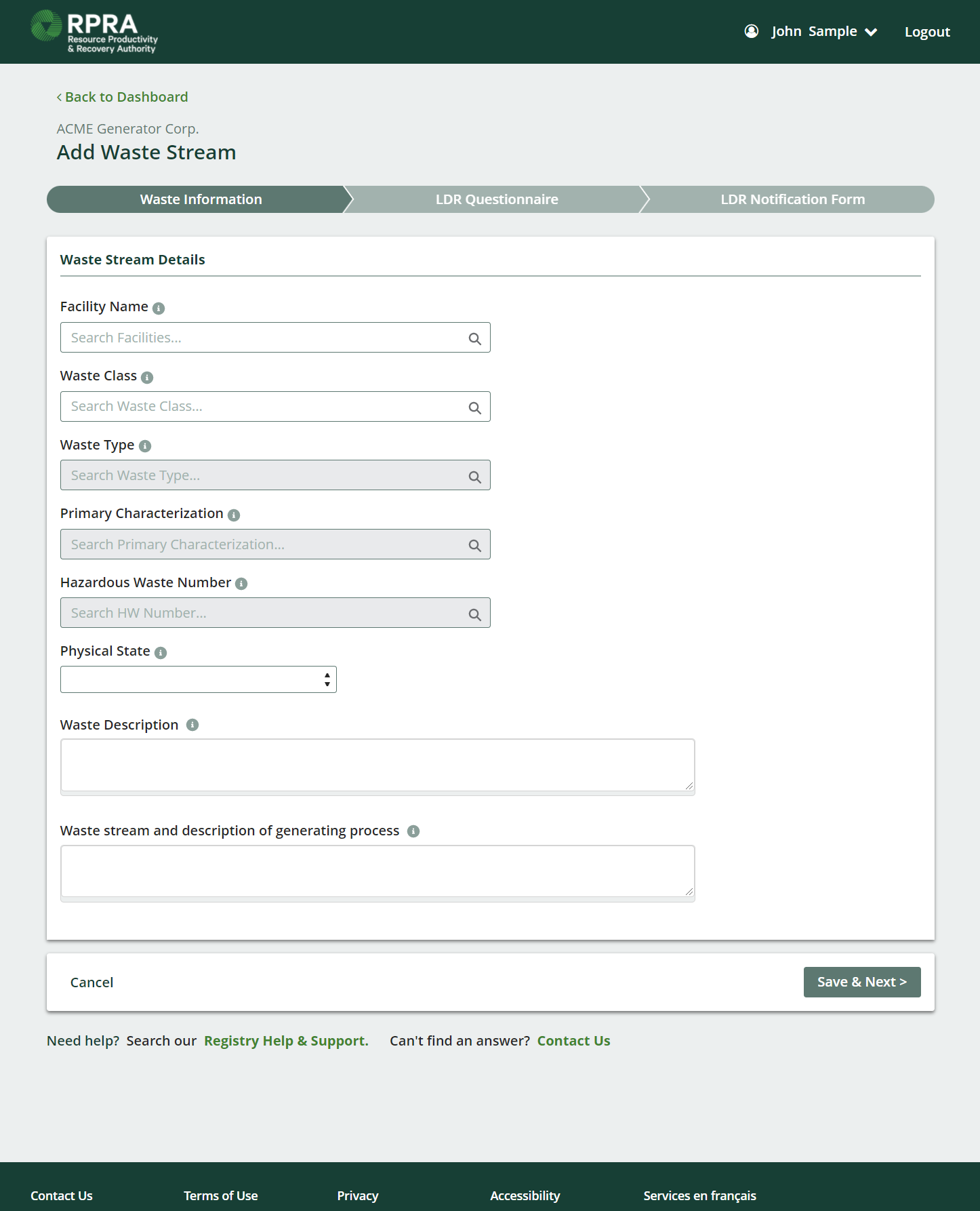Click the Physical State info icon

[x=161, y=653]
